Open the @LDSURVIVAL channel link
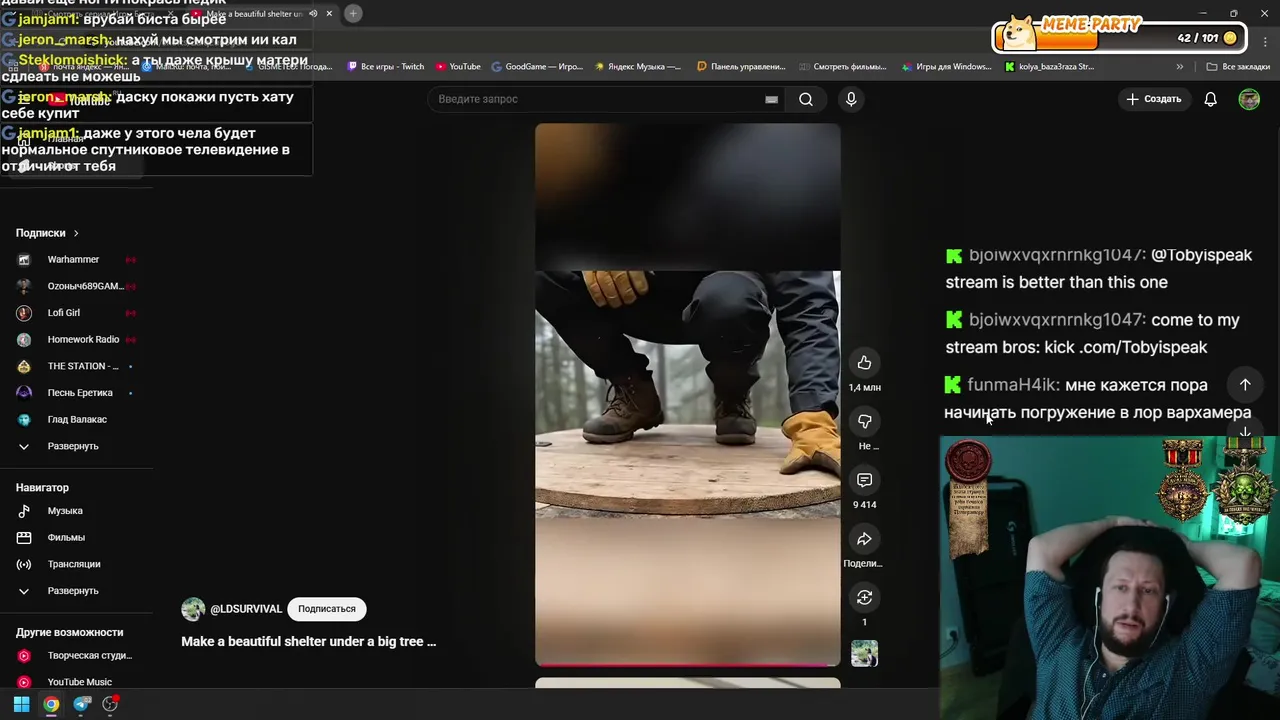 pos(246,609)
